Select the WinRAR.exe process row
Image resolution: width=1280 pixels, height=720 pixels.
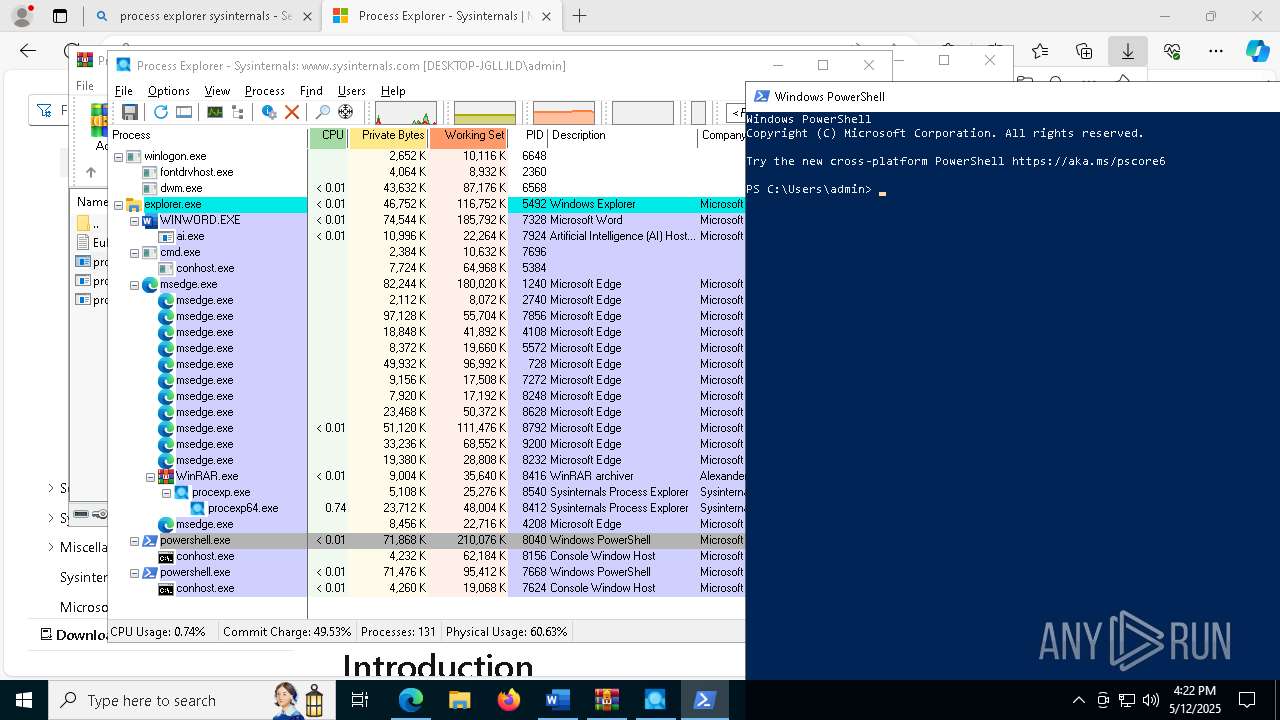click(x=426, y=476)
